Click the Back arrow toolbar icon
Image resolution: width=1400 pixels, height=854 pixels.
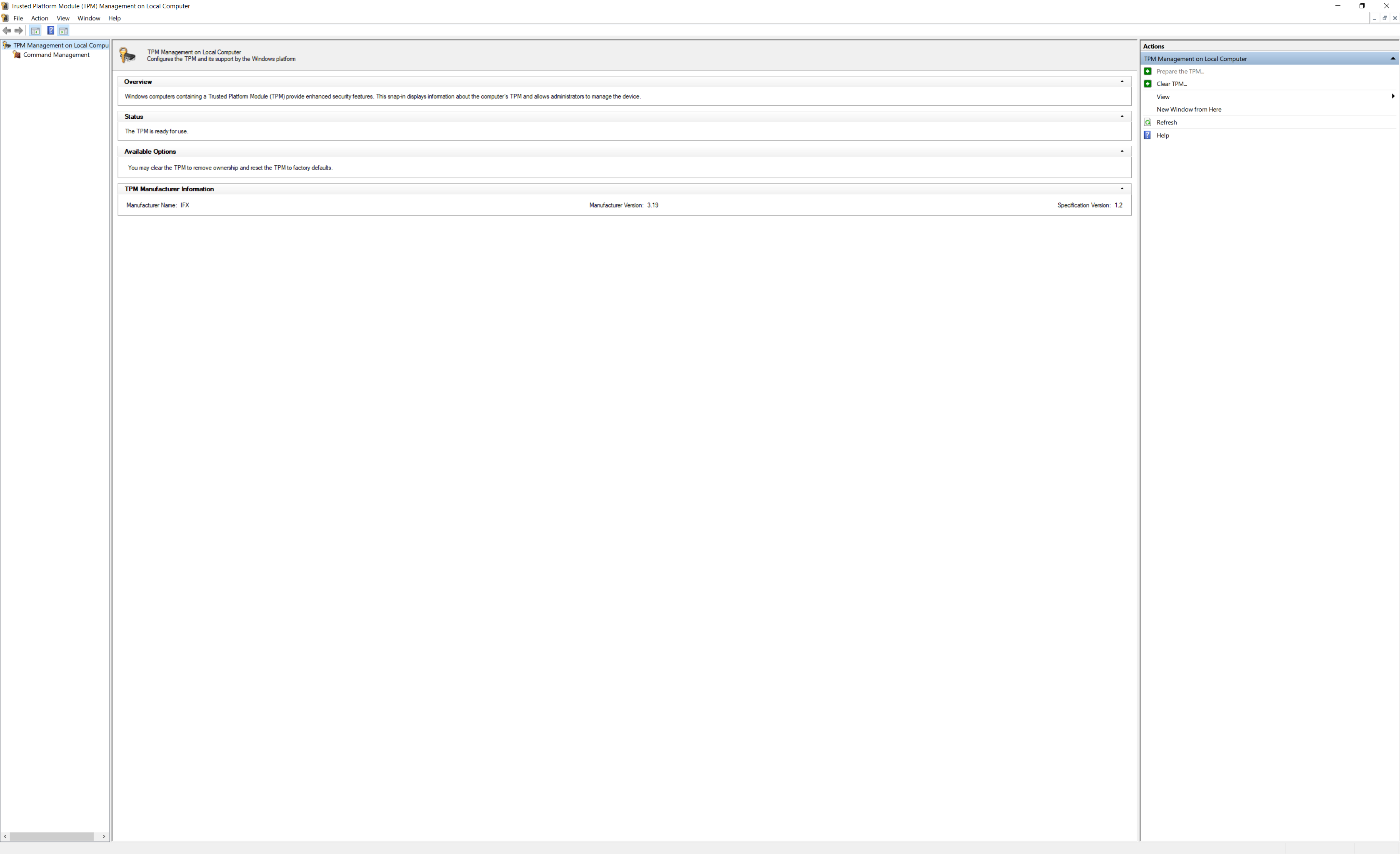[7, 31]
